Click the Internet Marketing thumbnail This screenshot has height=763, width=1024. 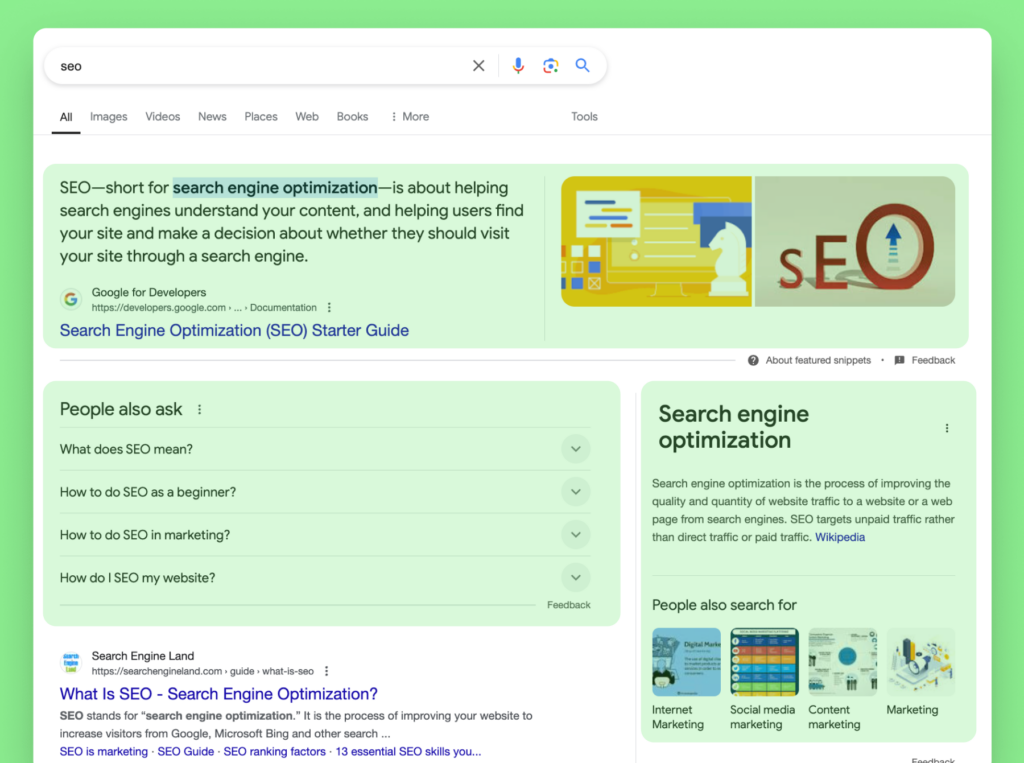pyautogui.click(x=684, y=661)
